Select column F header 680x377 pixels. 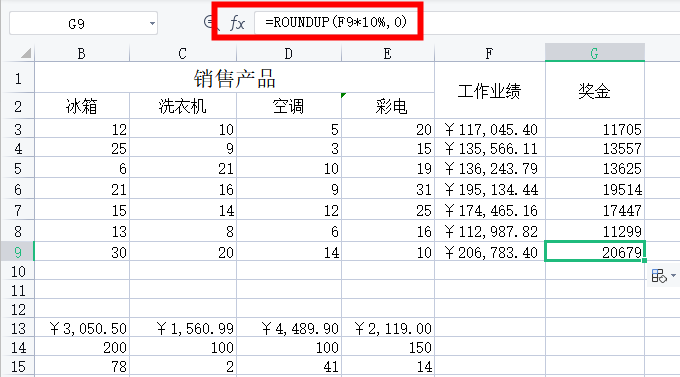(490, 53)
